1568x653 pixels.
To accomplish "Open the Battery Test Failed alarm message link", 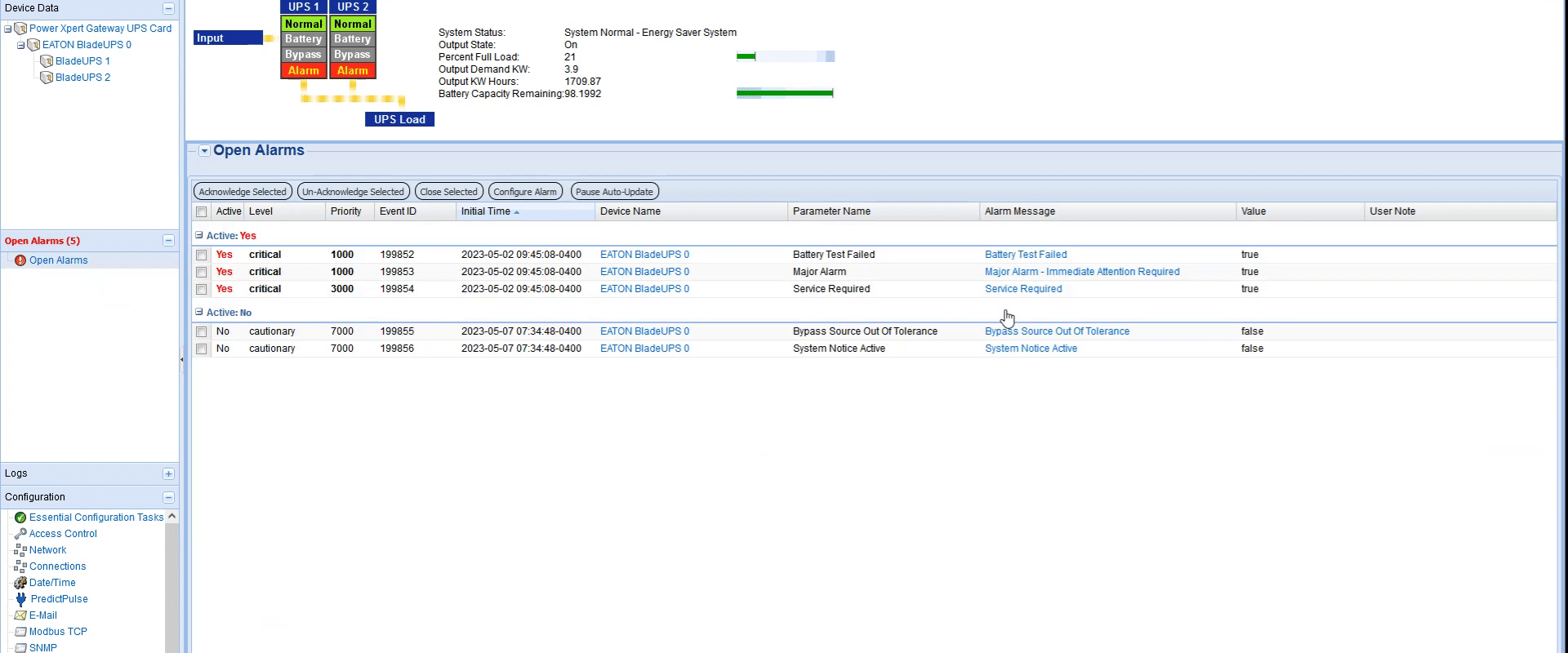I will coord(1026,255).
